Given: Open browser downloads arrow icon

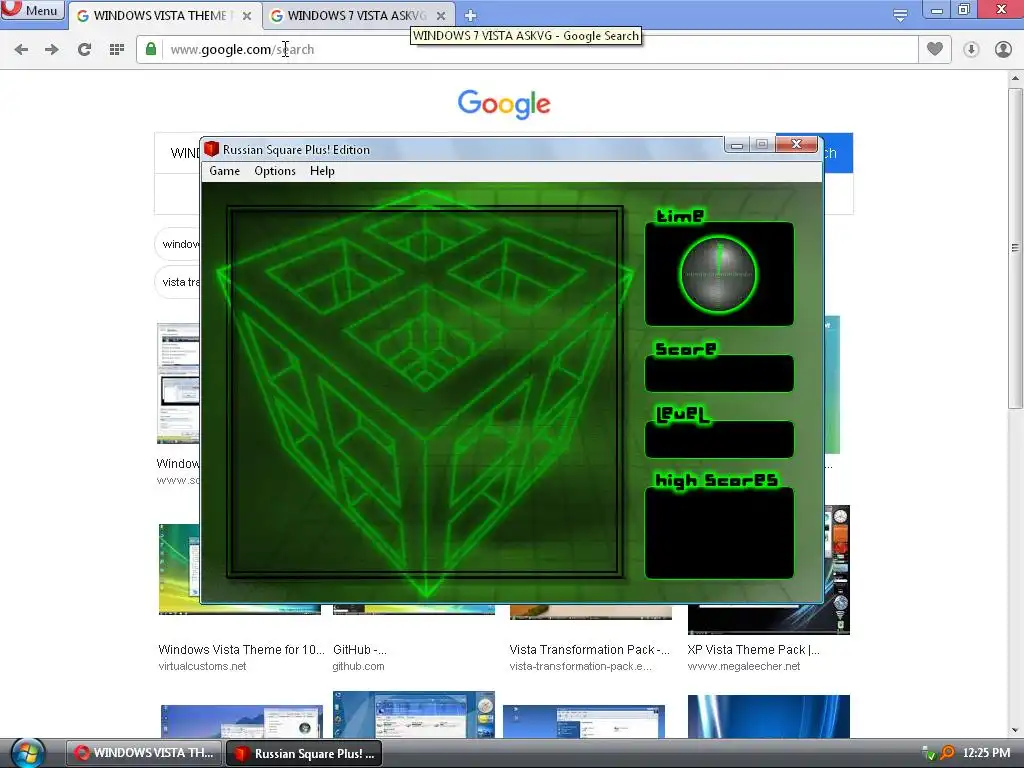Looking at the screenshot, I should click(x=971, y=50).
